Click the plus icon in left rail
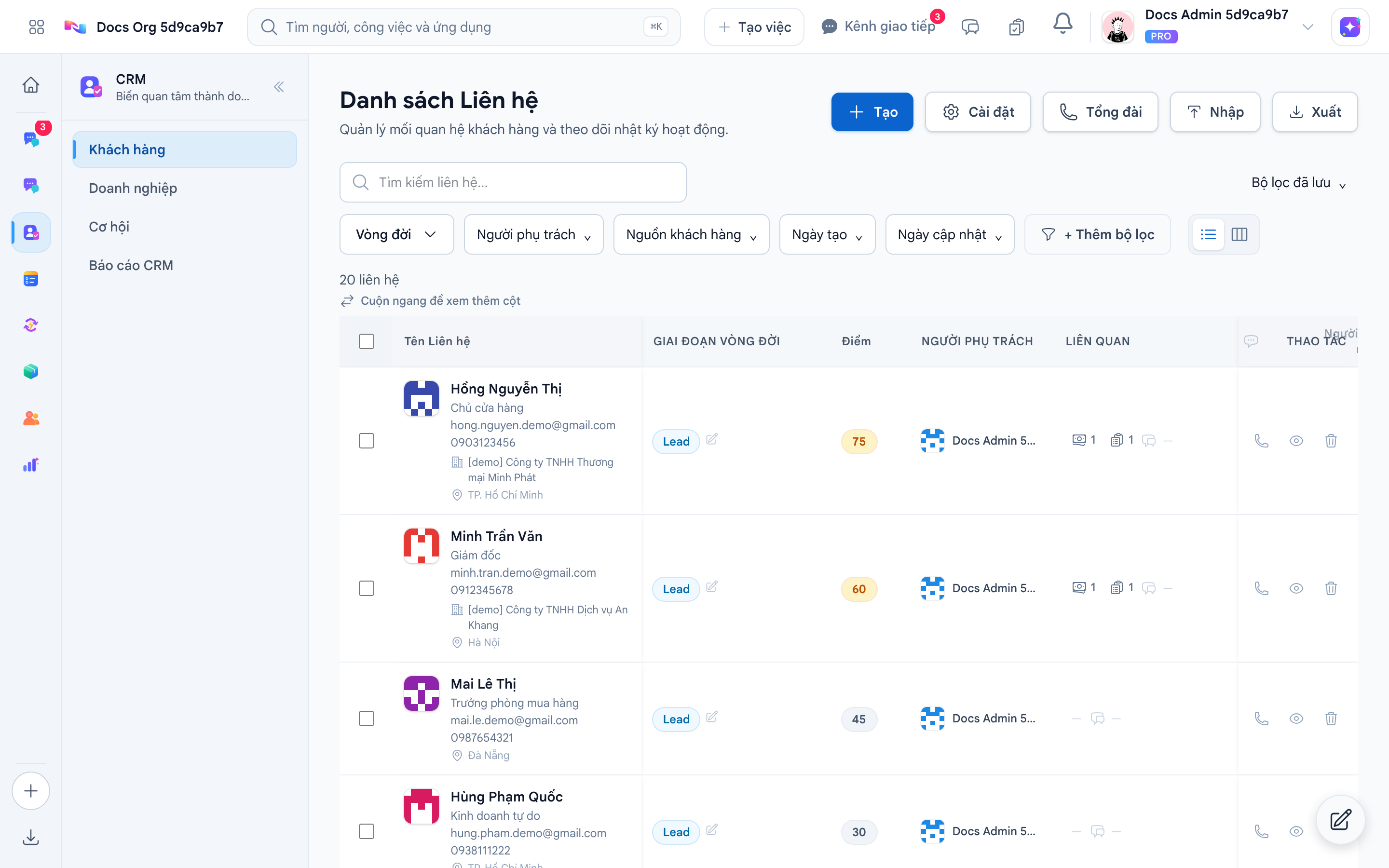Viewport: 1389px width, 868px height. [x=31, y=791]
